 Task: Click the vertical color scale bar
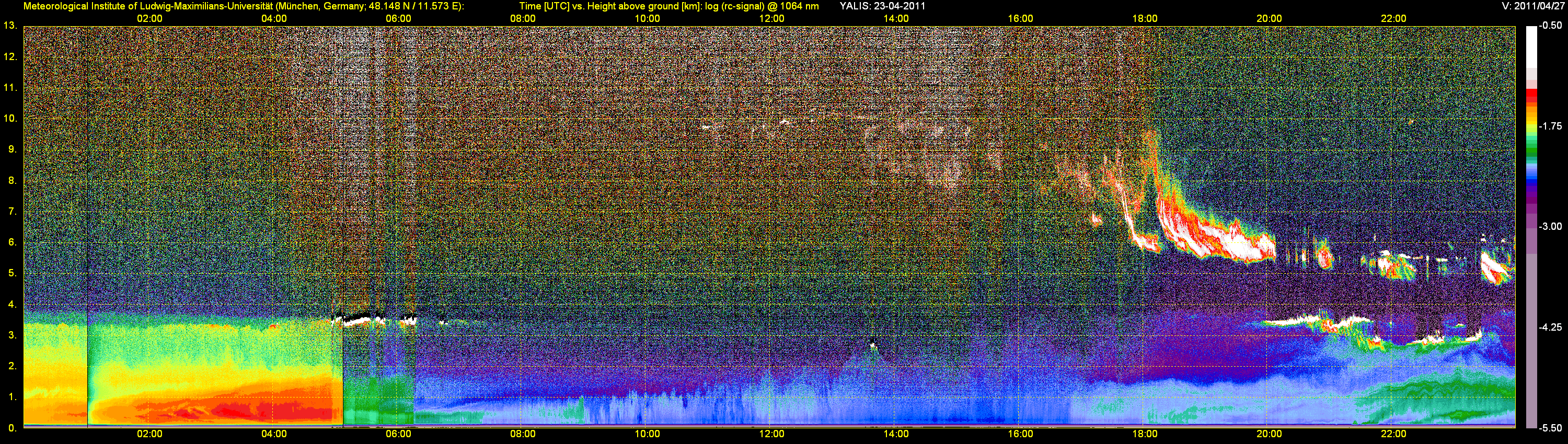[1531, 227]
